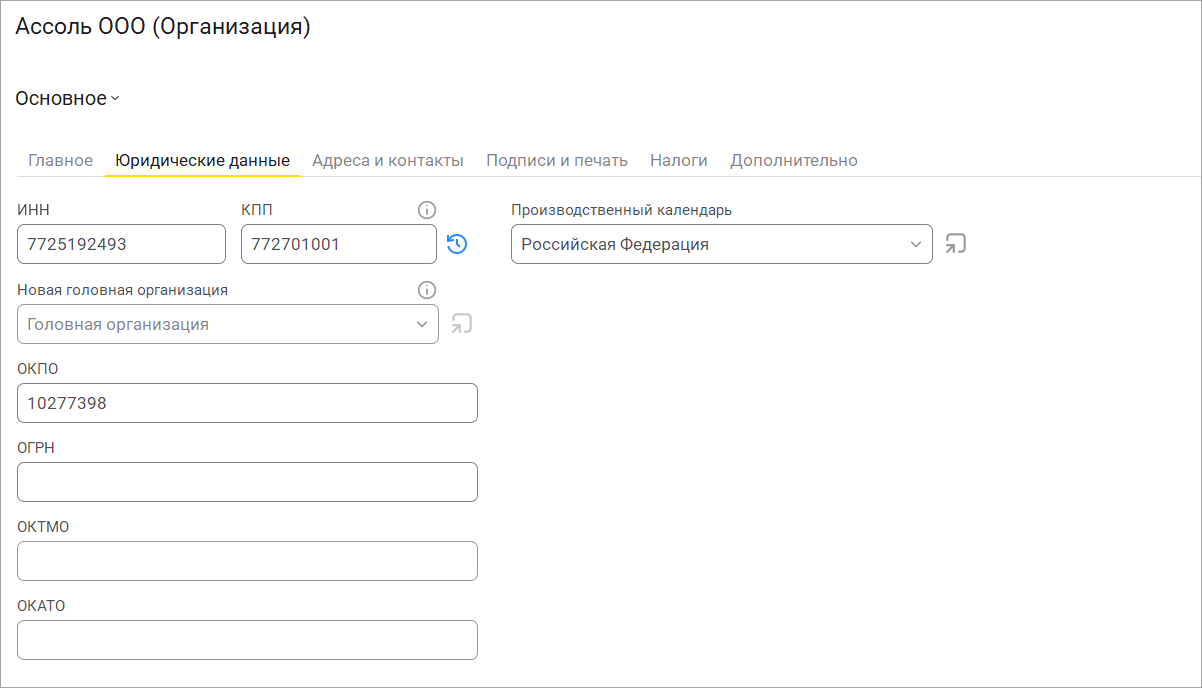Click the ИНН input field

pyautogui.click(x=121, y=244)
